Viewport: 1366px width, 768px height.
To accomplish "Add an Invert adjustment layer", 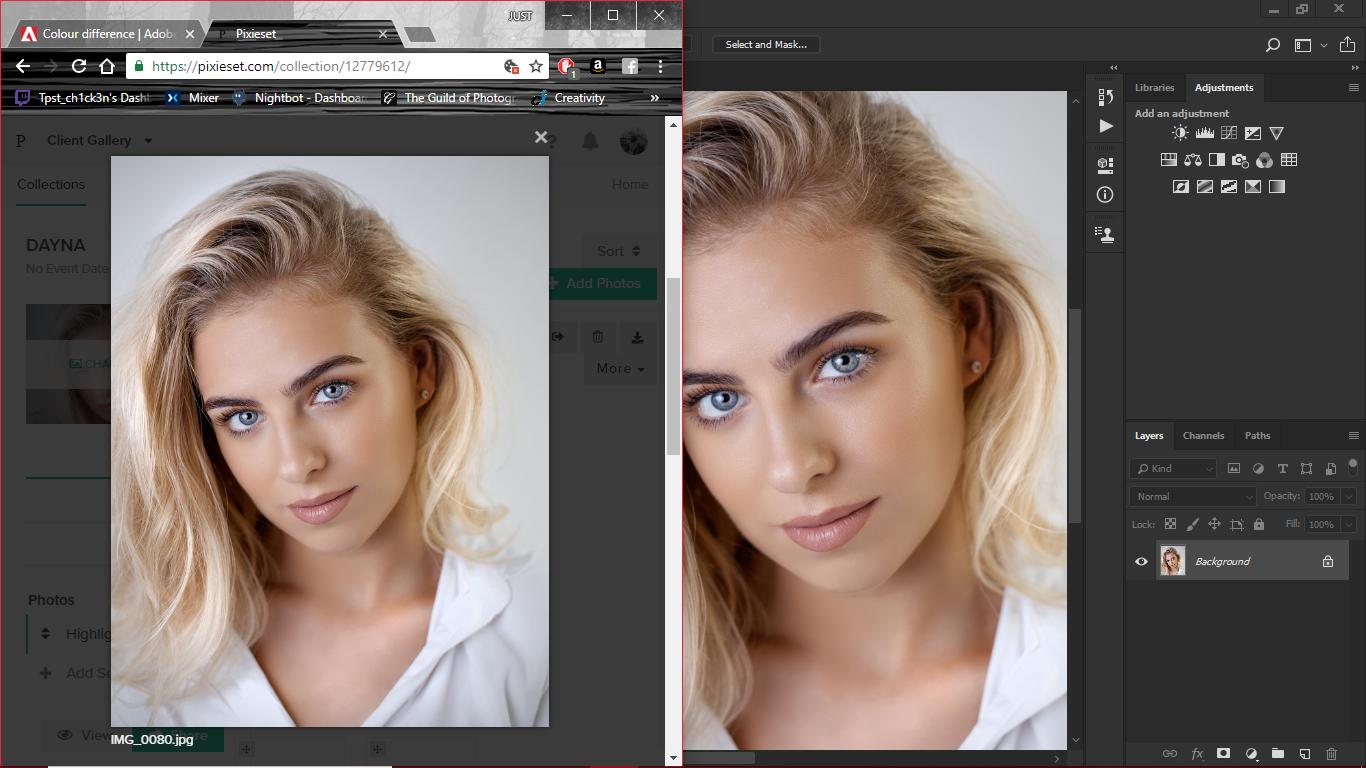I will tap(1180, 187).
